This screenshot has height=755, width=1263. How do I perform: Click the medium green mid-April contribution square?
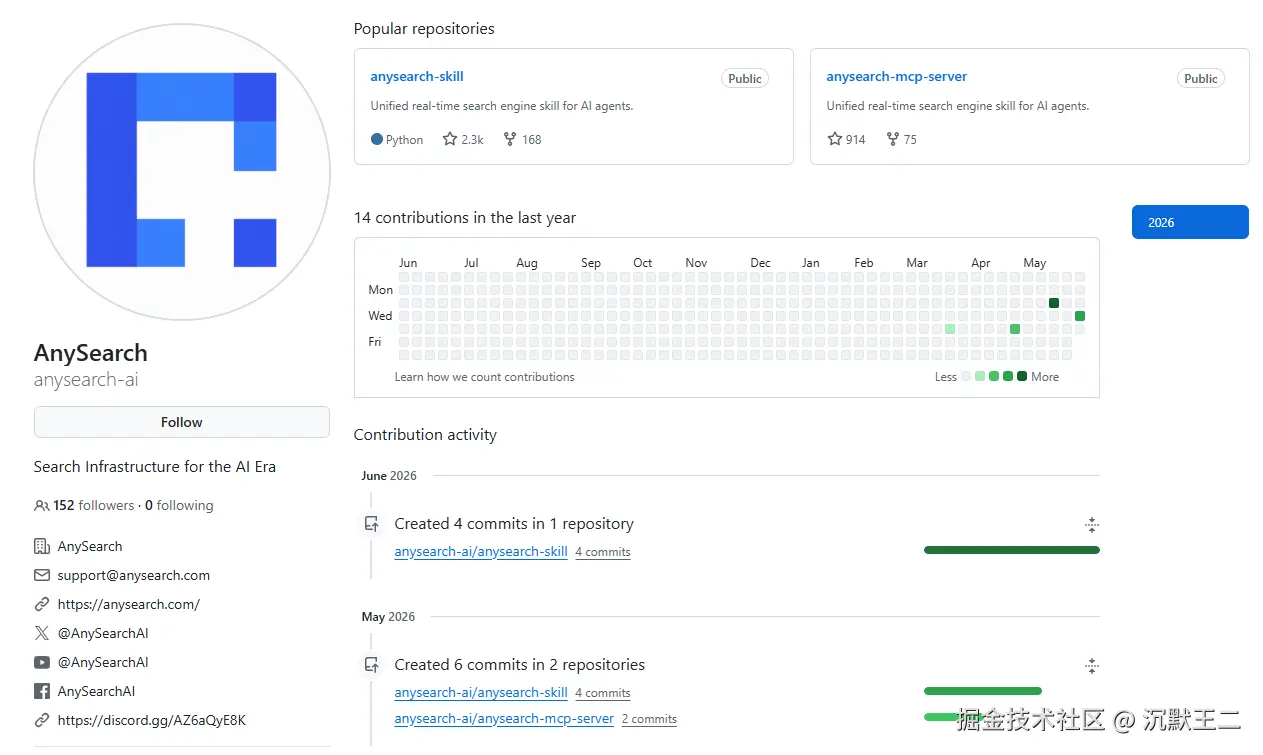(x=1015, y=329)
